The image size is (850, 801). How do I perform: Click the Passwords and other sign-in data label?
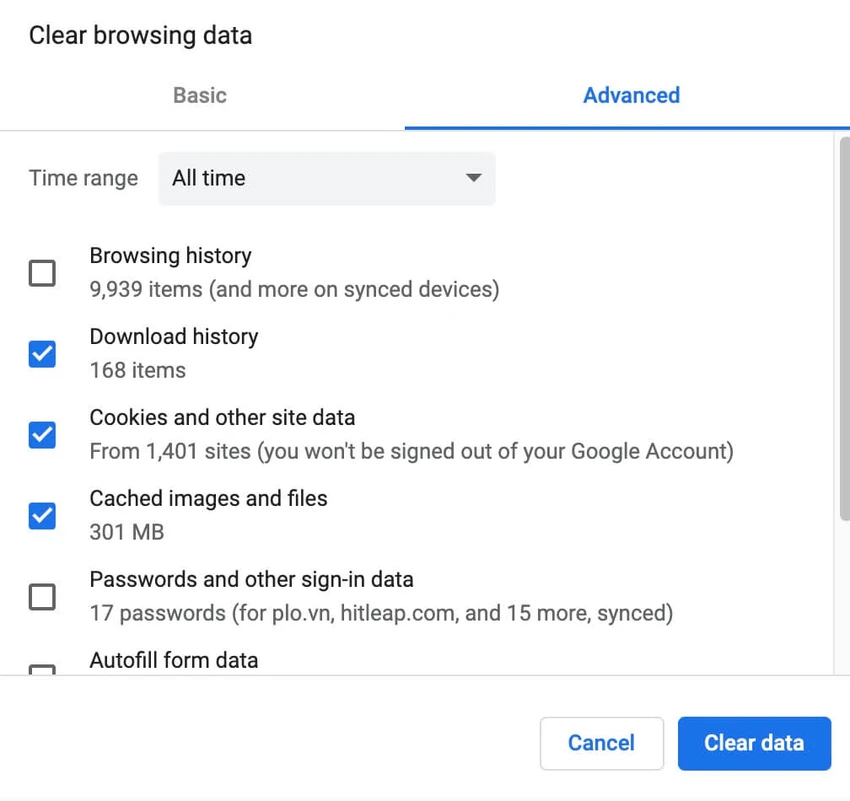(252, 579)
